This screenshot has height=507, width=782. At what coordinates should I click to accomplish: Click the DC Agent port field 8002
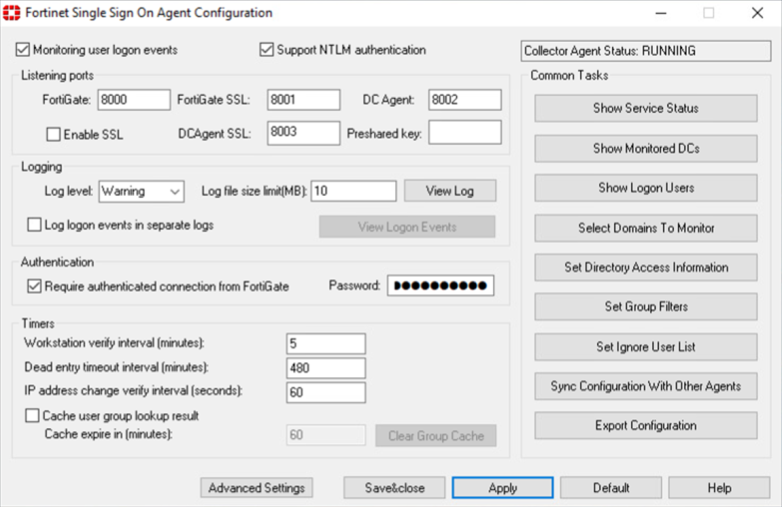(465, 100)
